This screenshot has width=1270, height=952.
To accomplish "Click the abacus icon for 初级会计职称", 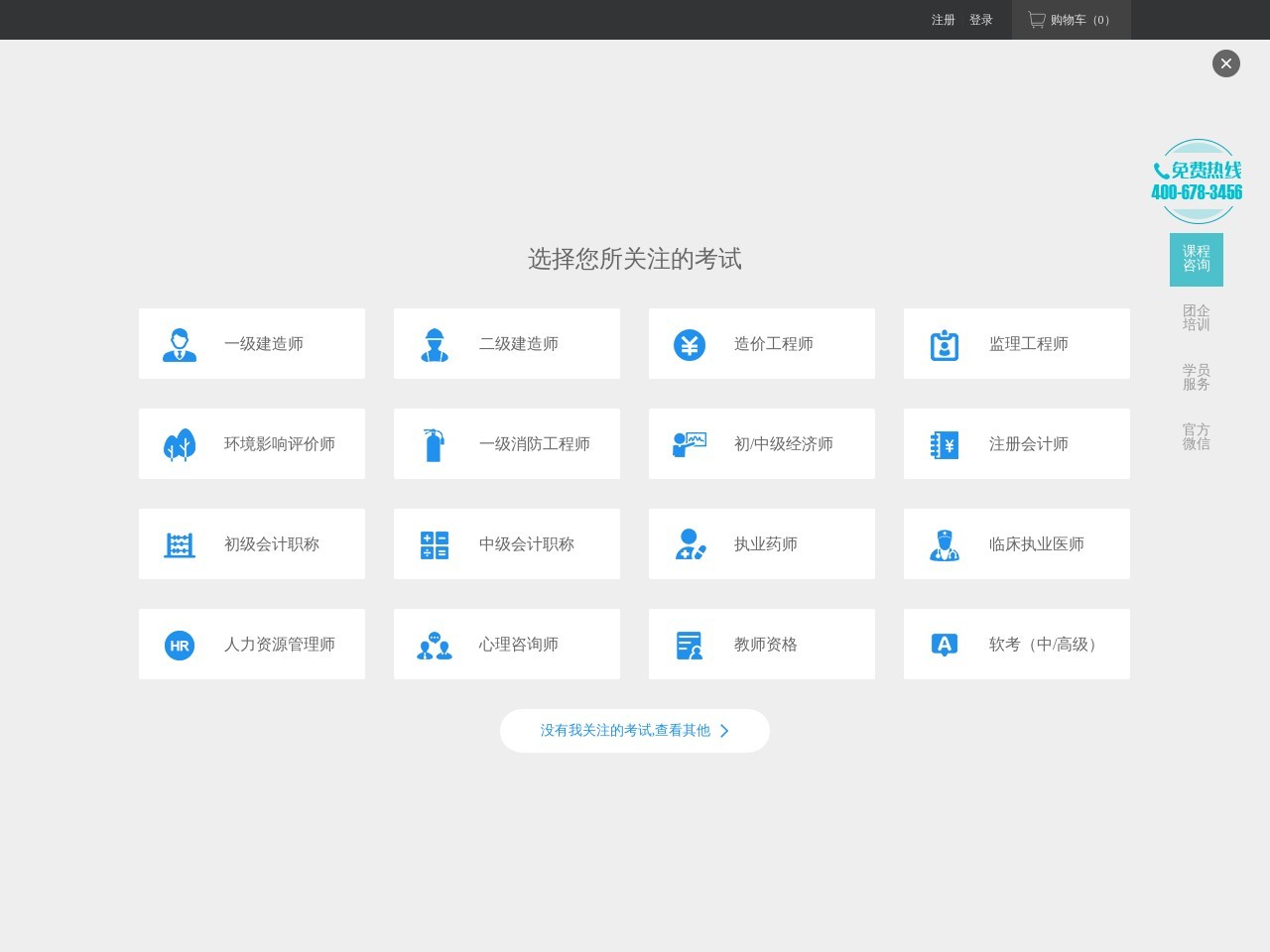I will [x=180, y=544].
